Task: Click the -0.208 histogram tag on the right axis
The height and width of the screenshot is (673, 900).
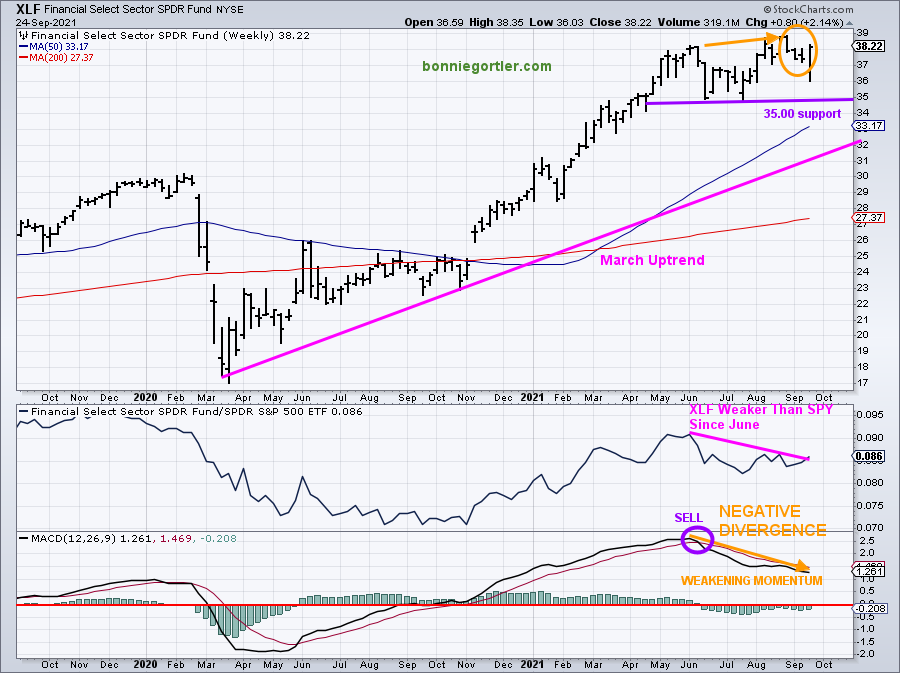Action: 871,608
